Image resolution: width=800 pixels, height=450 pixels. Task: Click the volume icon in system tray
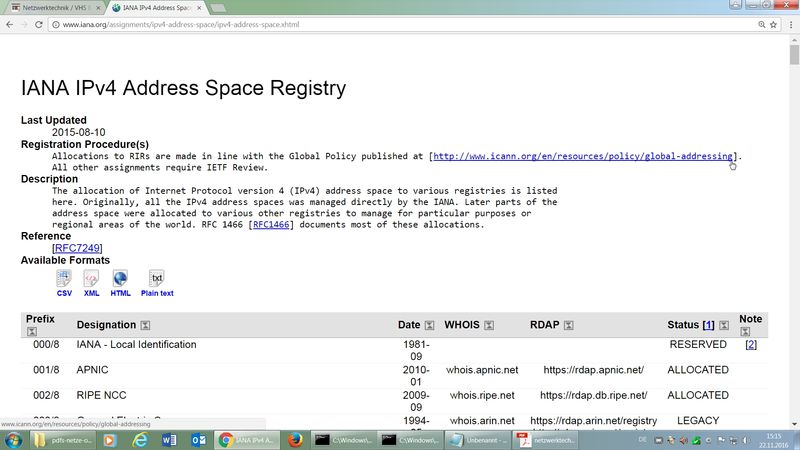pyautogui.click(x=745, y=440)
